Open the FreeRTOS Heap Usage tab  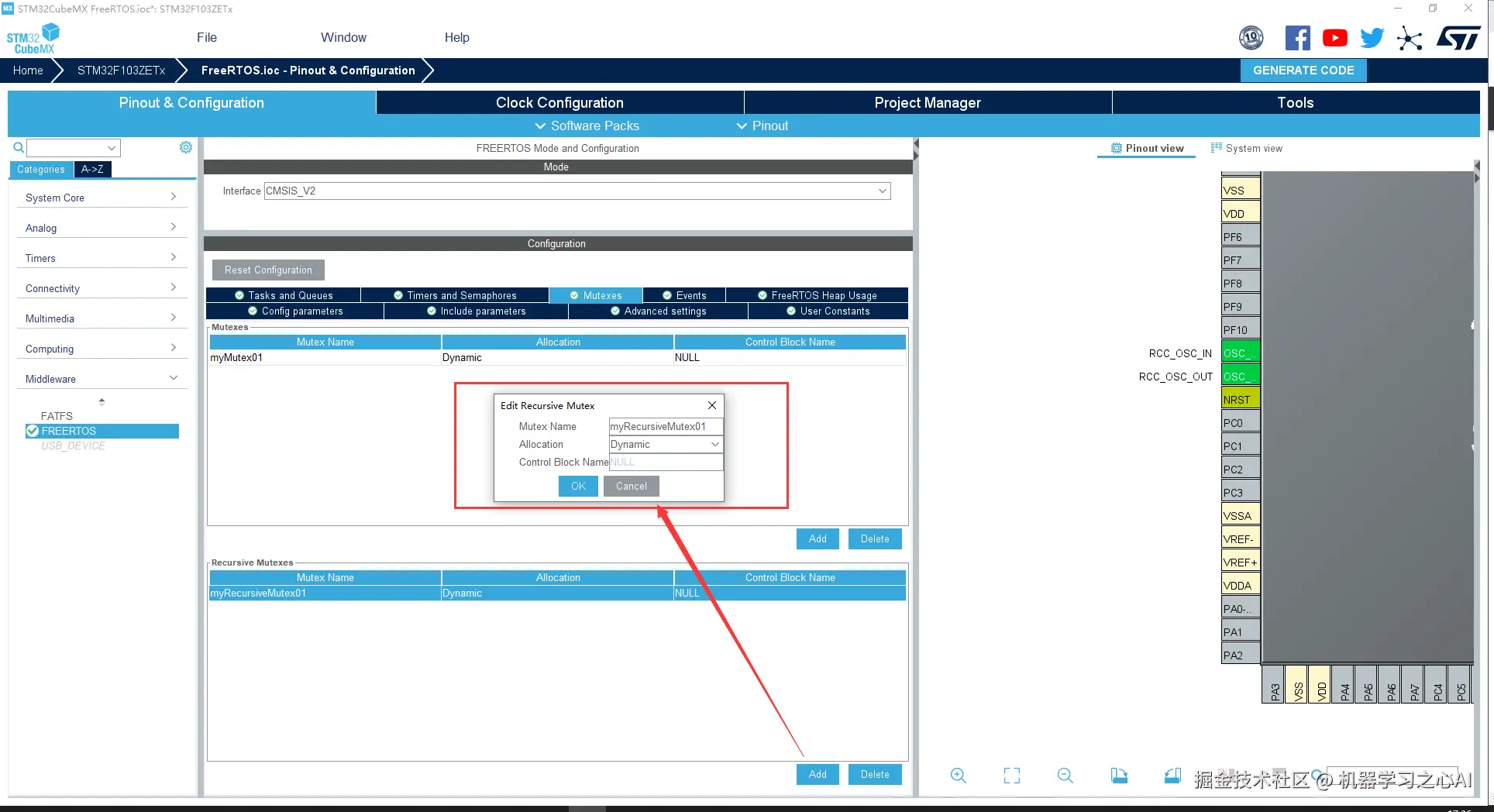click(x=818, y=295)
